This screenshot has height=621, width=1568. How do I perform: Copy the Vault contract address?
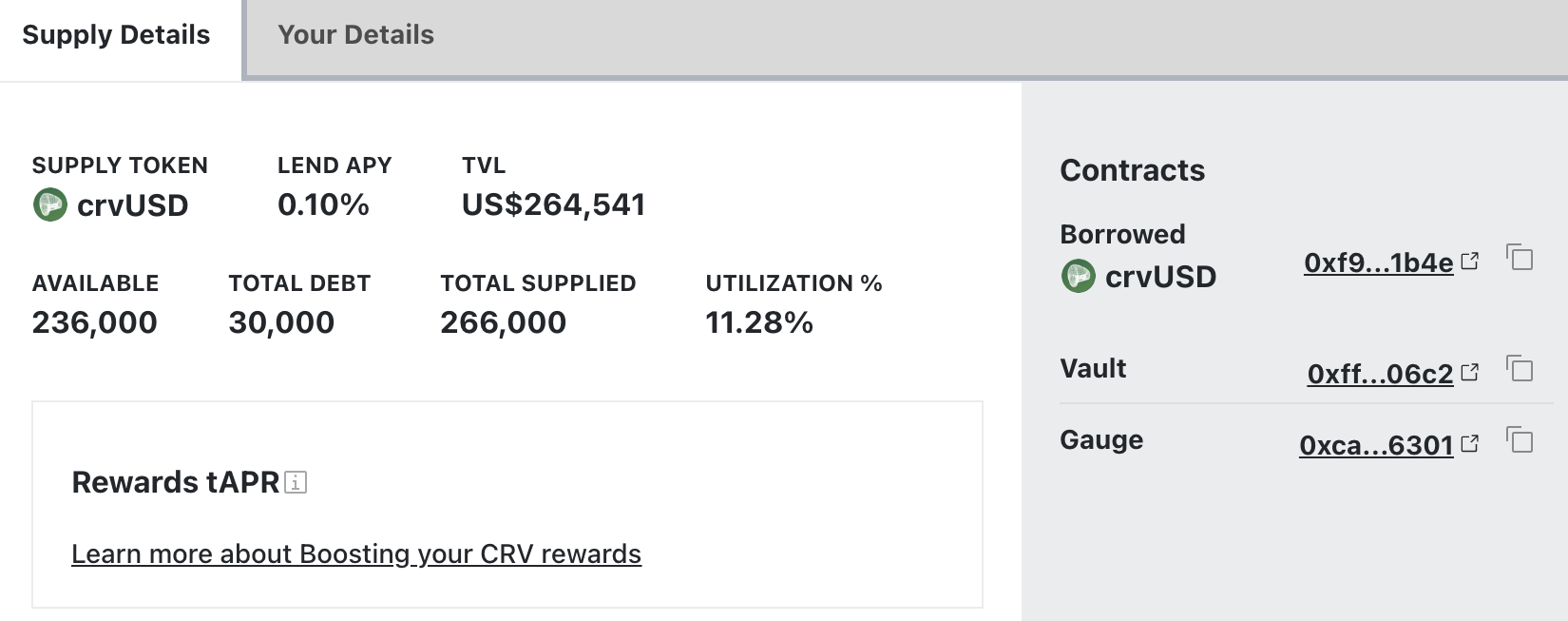coord(1520,368)
